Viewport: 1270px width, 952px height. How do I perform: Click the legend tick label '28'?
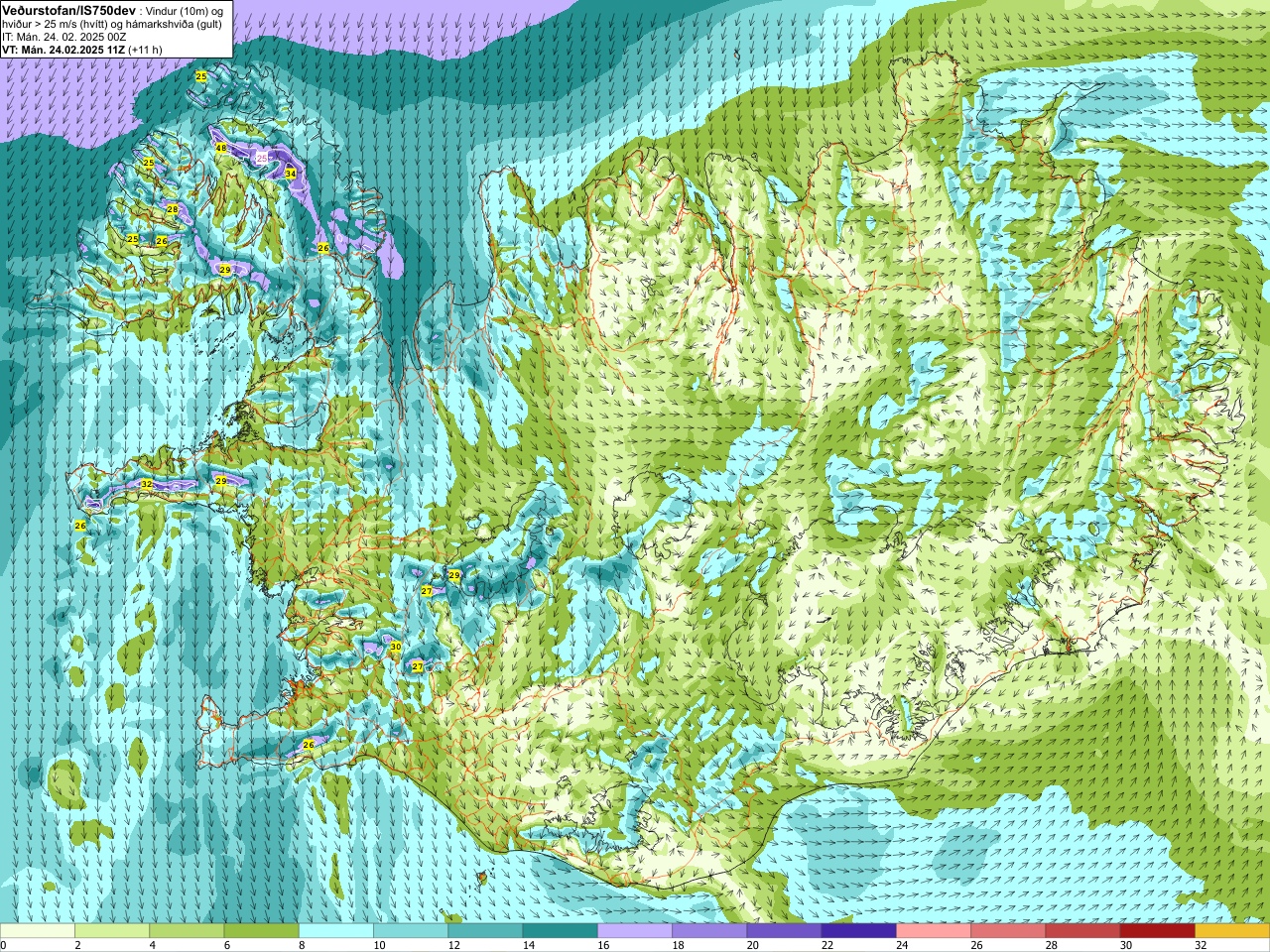tap(1052, 945)
